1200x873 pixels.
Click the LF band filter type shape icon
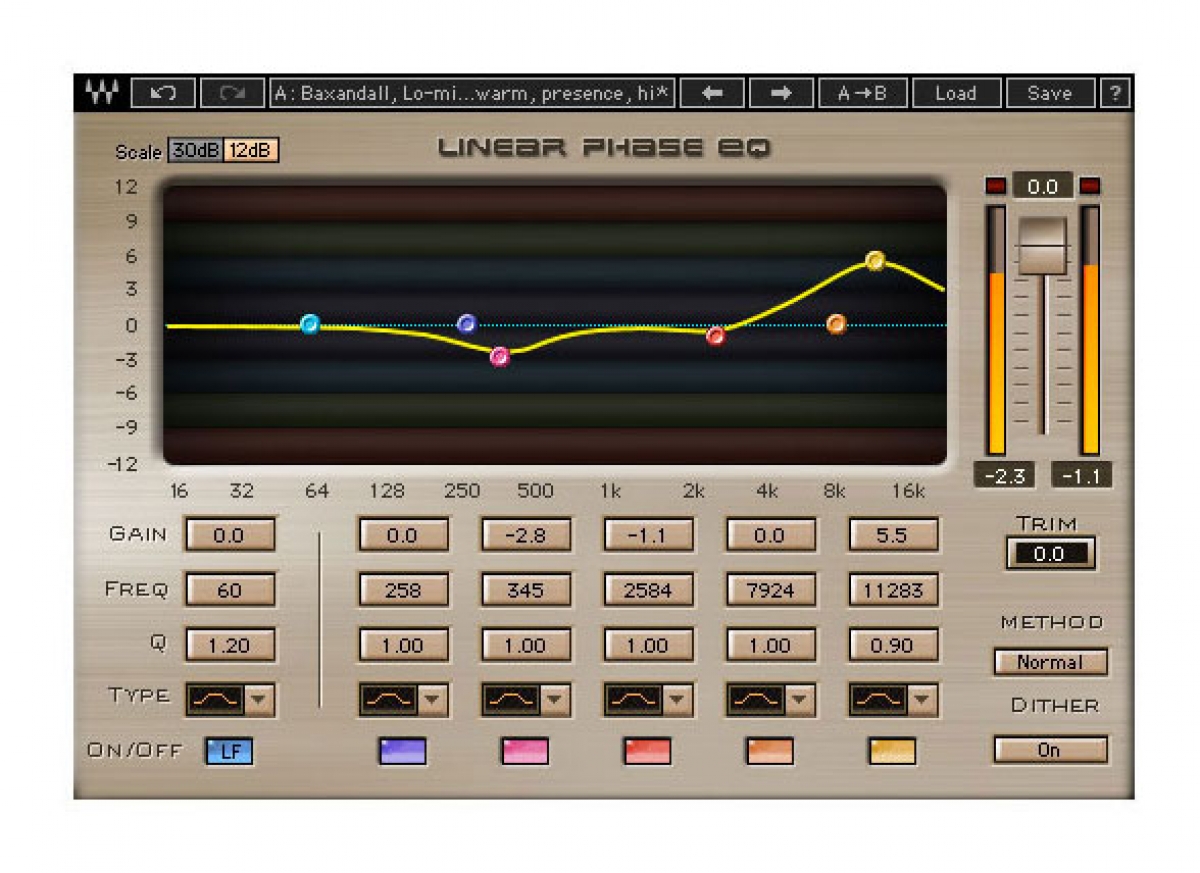(215, 700)
